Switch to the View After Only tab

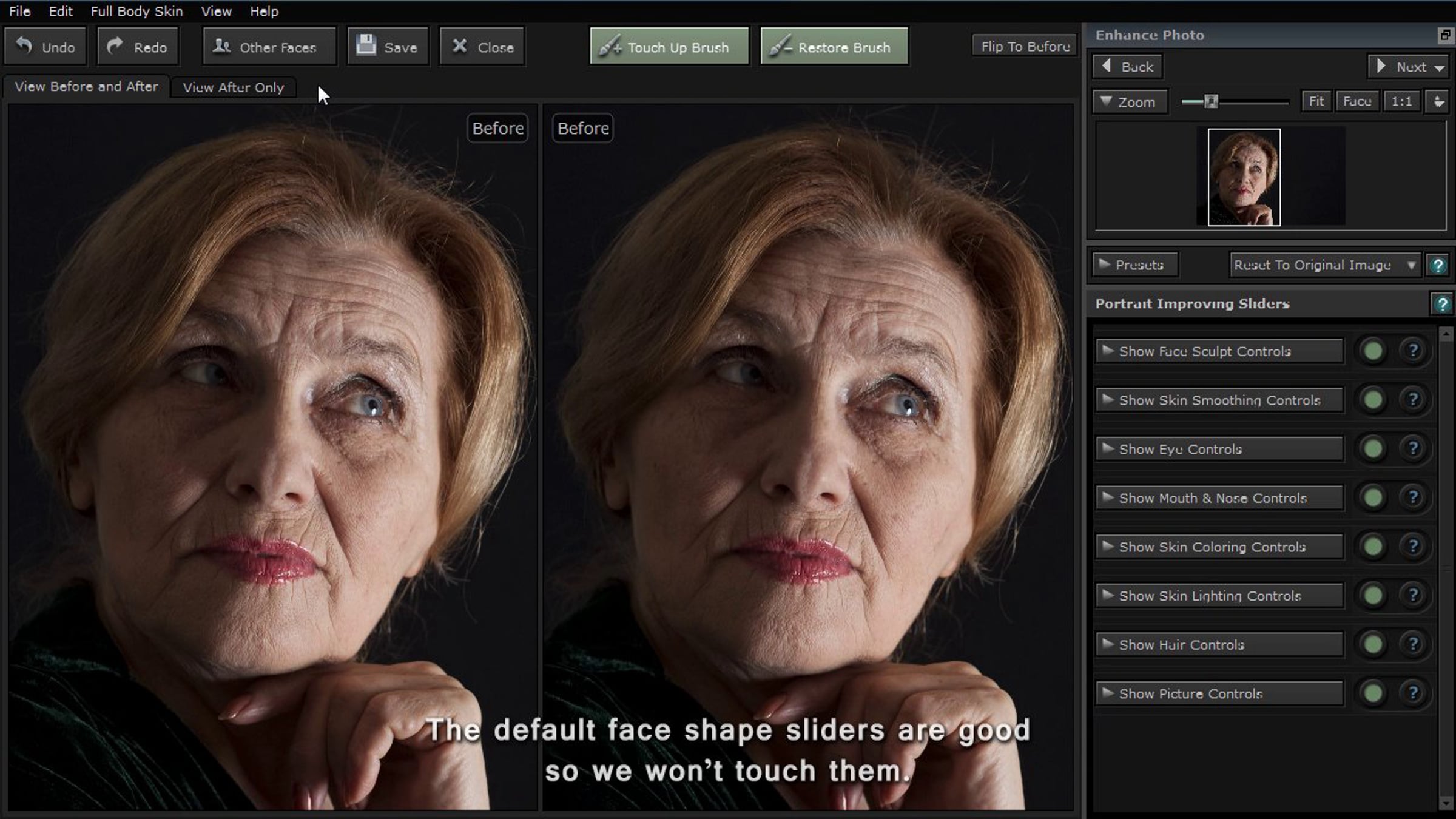tap(233, 87)
